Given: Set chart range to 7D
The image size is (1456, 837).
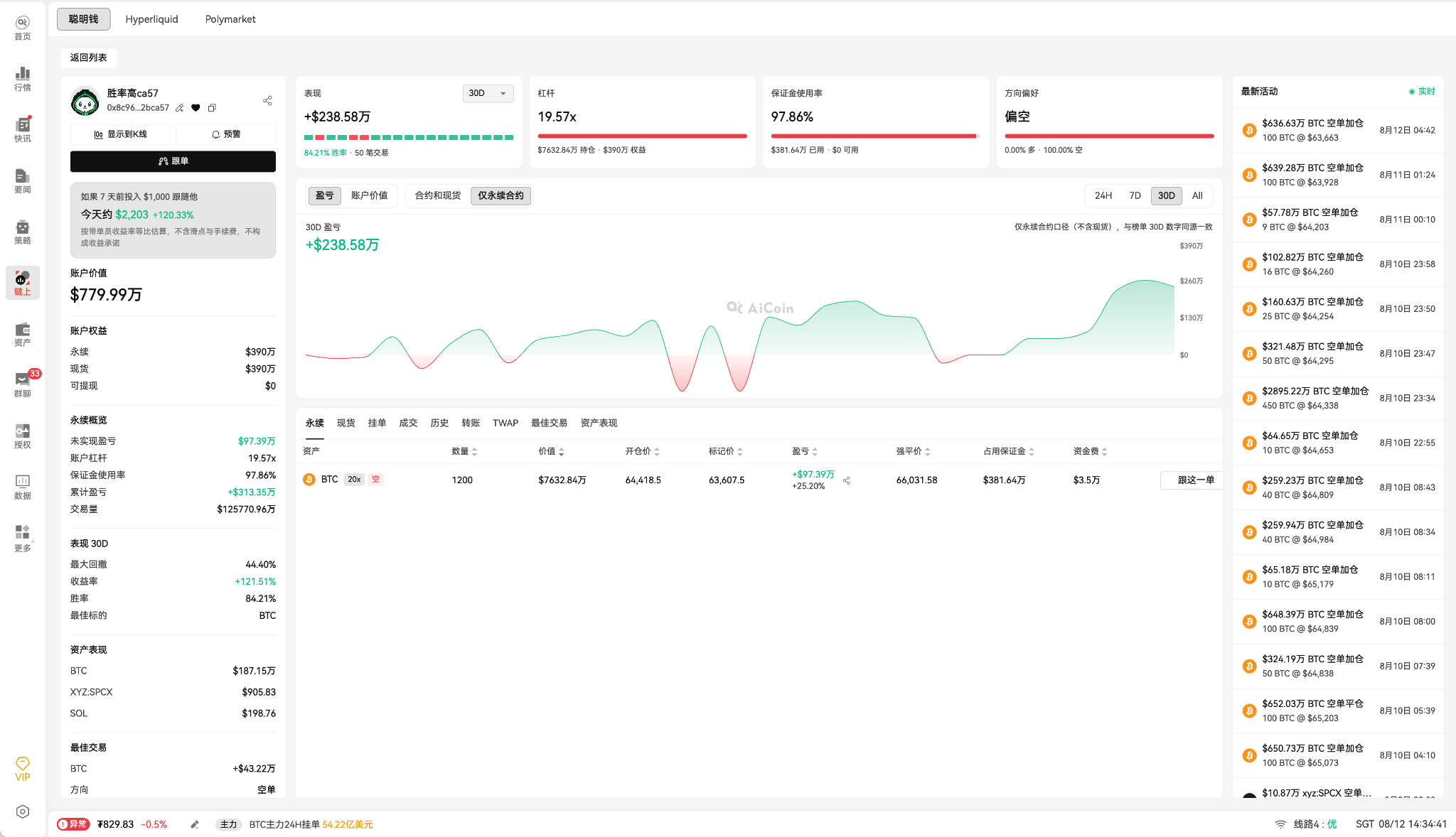Looking at the screenshot, I should (x=1135, y=195).
